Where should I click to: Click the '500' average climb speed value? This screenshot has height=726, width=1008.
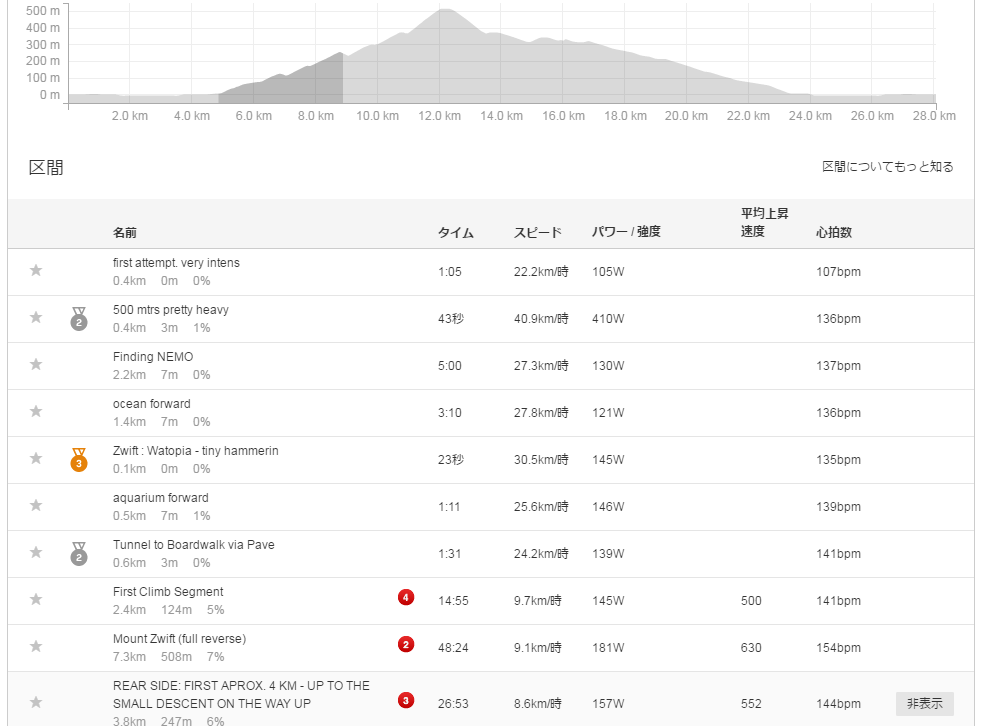pyautogui.click(x=751, y=601)
